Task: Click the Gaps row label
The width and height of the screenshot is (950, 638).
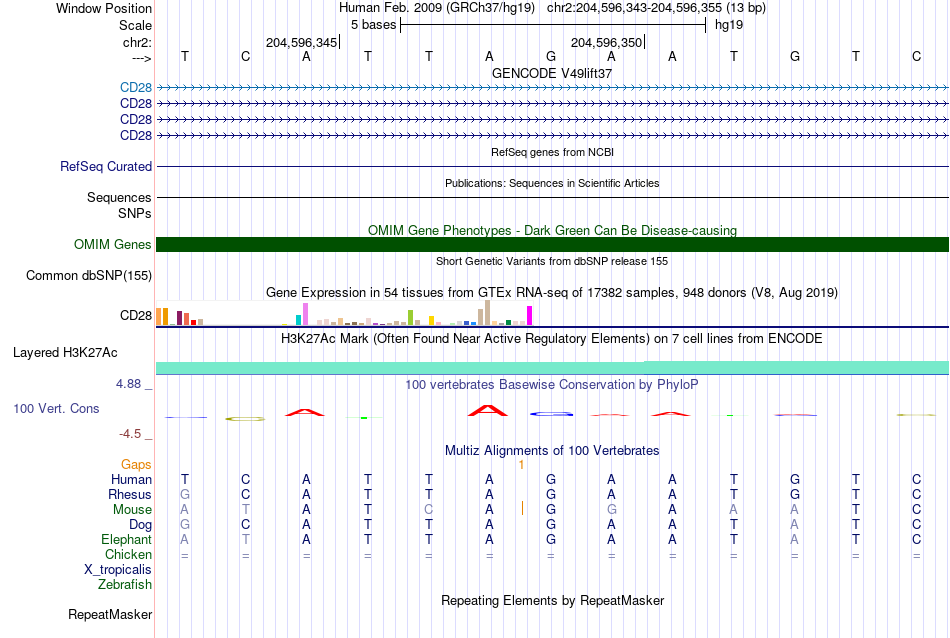Action: pos(136,465)
